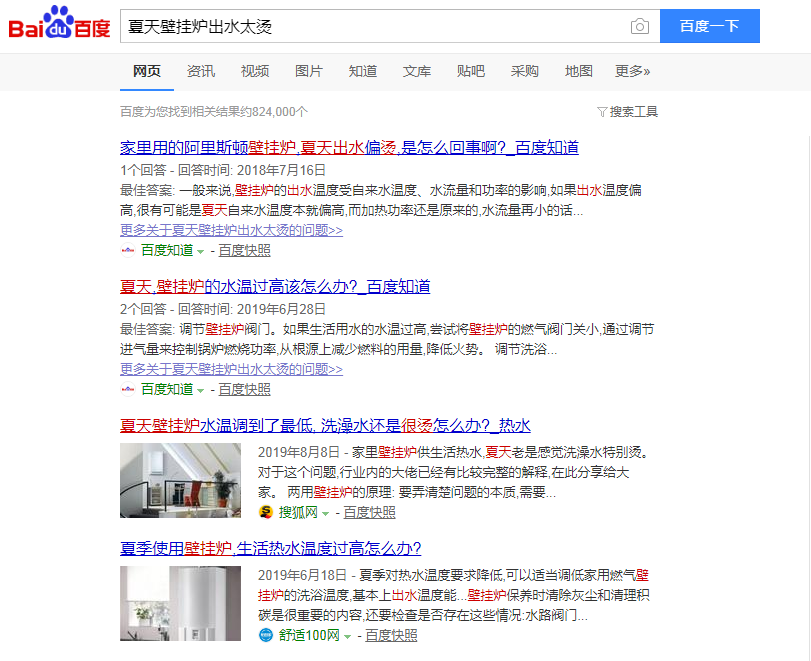Open camera image search icon
Viewport: 811px width, 661px height.
[640, 26]
